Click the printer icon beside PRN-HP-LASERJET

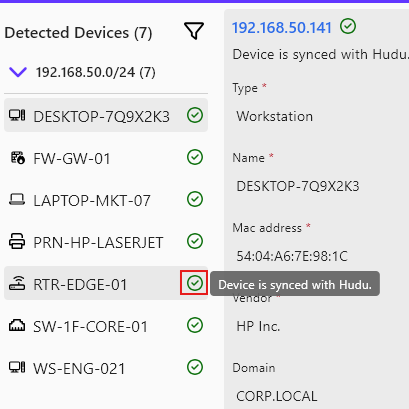click(17, 241)
